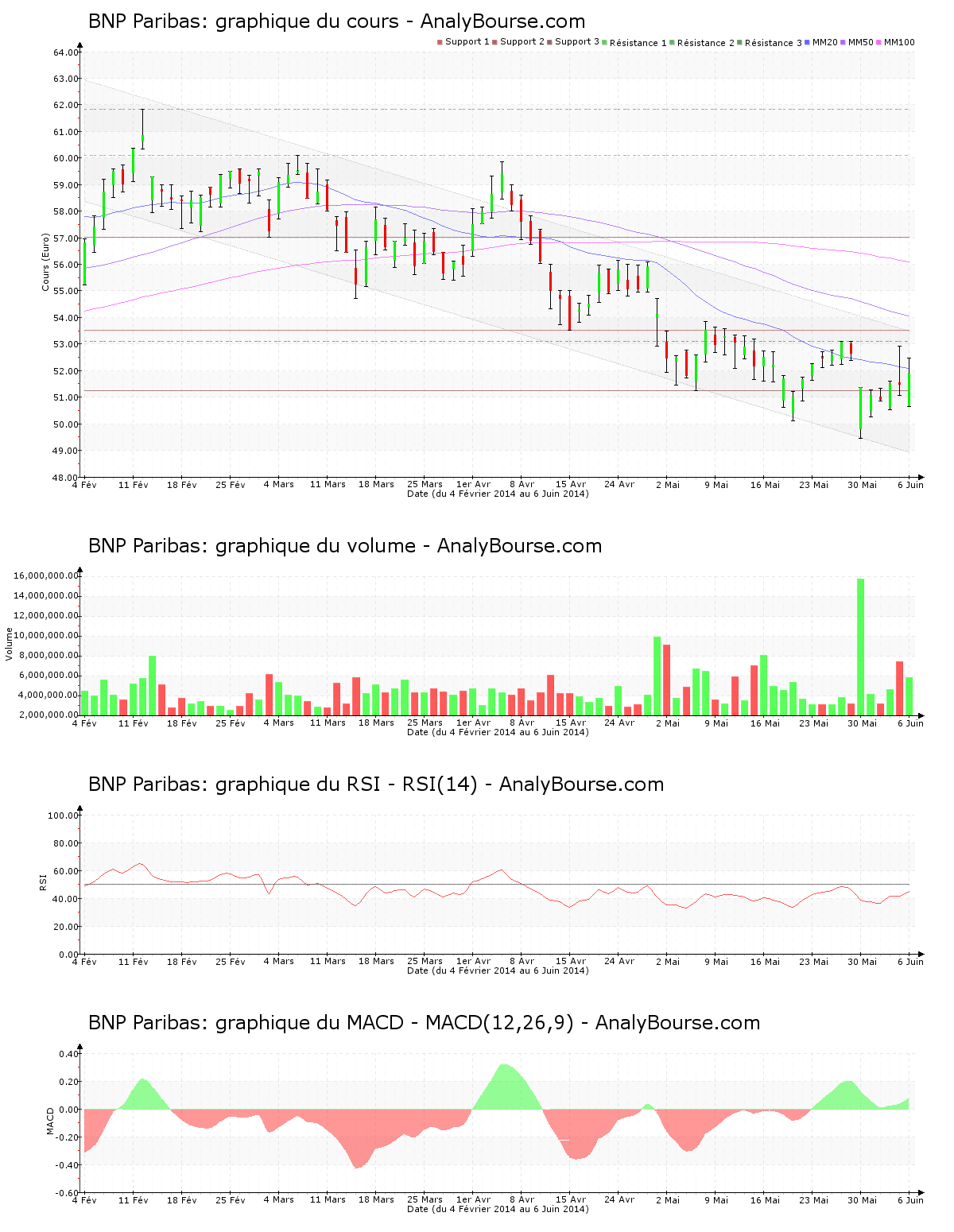Click the date range caption under MACD chart

coord(498,1209)
